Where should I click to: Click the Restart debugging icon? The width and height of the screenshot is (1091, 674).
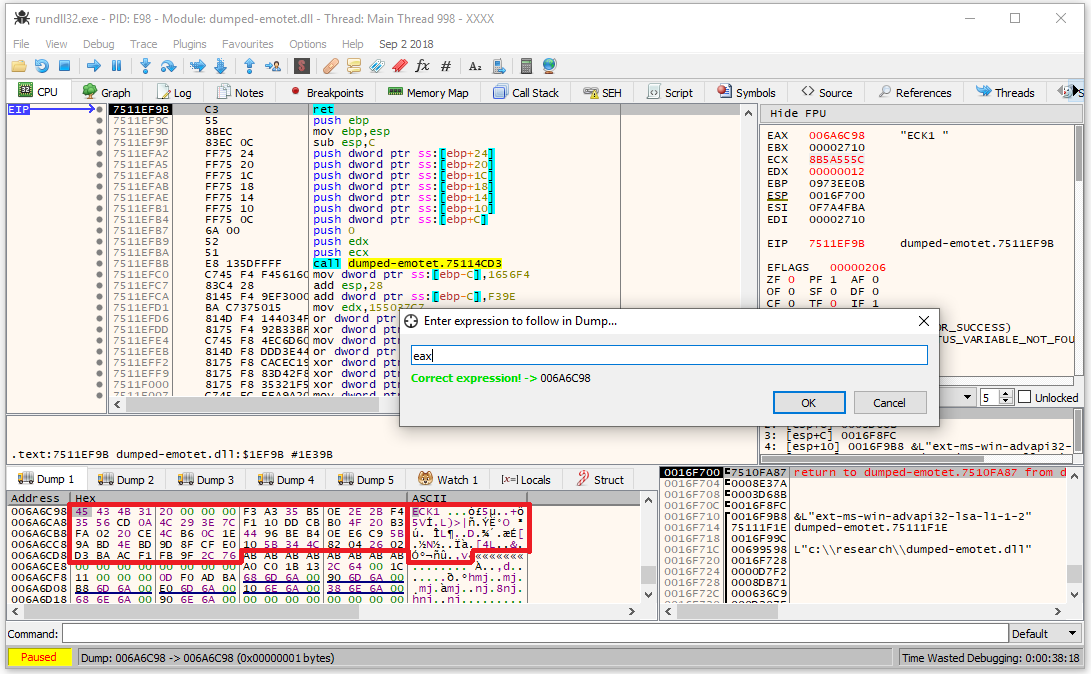pyautogui.click(x=41, y=66)
